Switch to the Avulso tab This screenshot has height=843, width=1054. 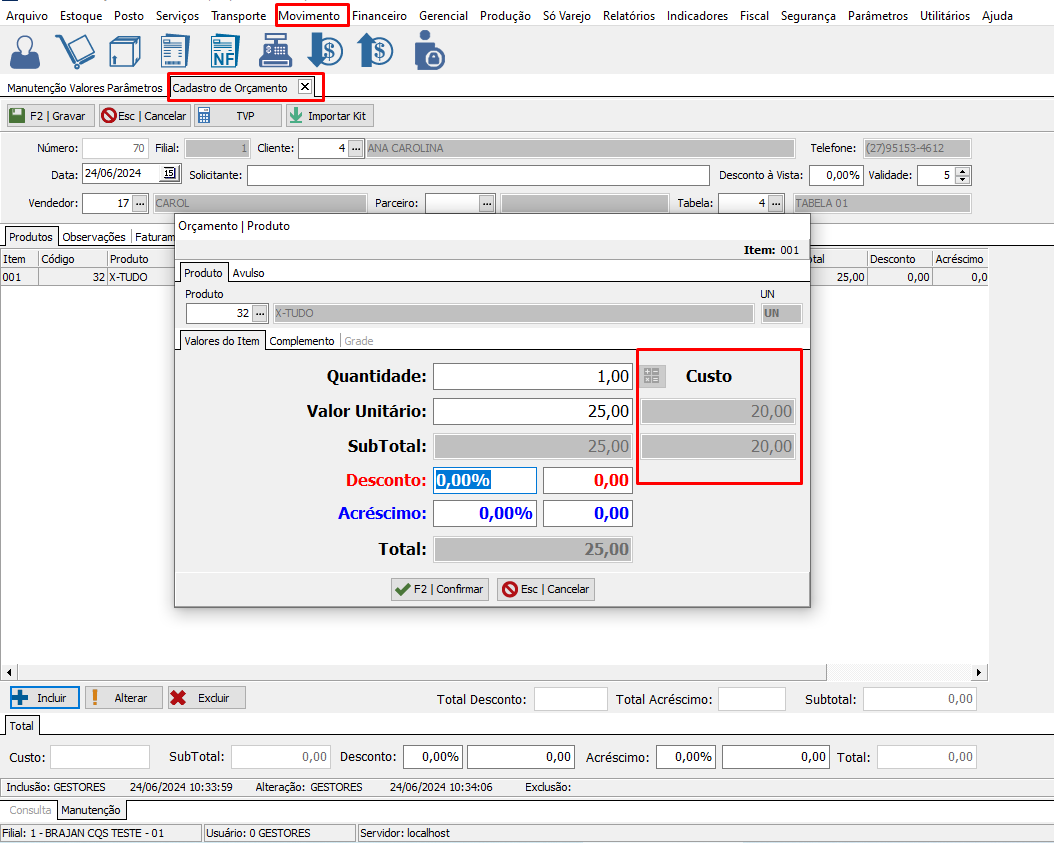coord(248,272)
